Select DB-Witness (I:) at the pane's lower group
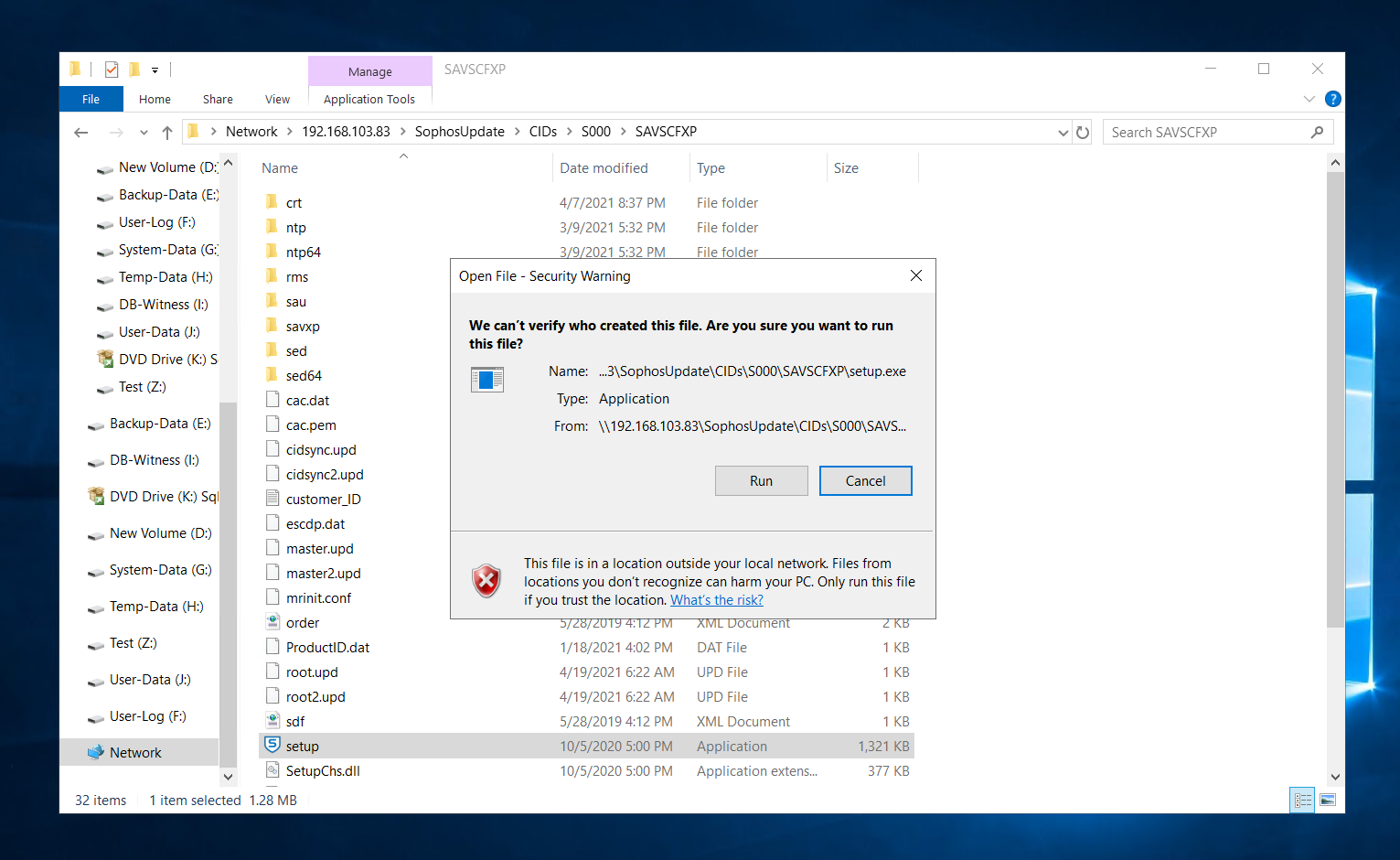Viewport: 1400px width, 860px height. click(x=154, y=460)
